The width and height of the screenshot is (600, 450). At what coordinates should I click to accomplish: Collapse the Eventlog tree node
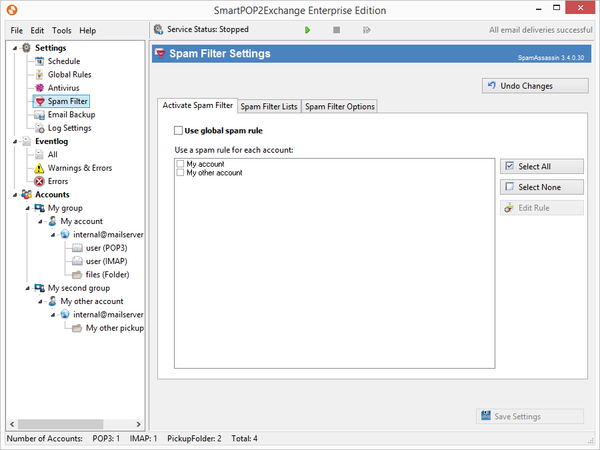pyautogui.click(x=13, y=142)
